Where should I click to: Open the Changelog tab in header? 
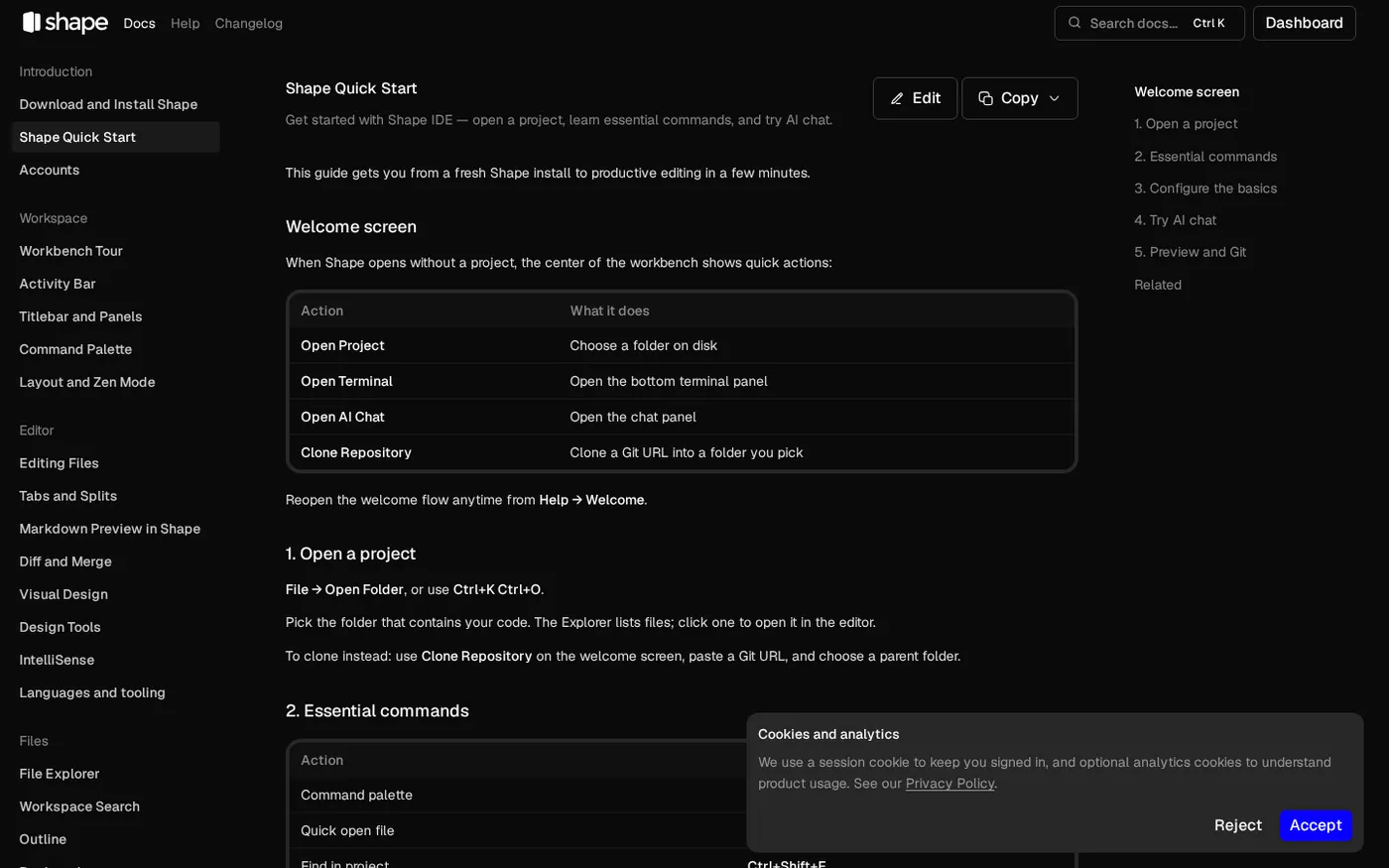(x=249, y=23)
